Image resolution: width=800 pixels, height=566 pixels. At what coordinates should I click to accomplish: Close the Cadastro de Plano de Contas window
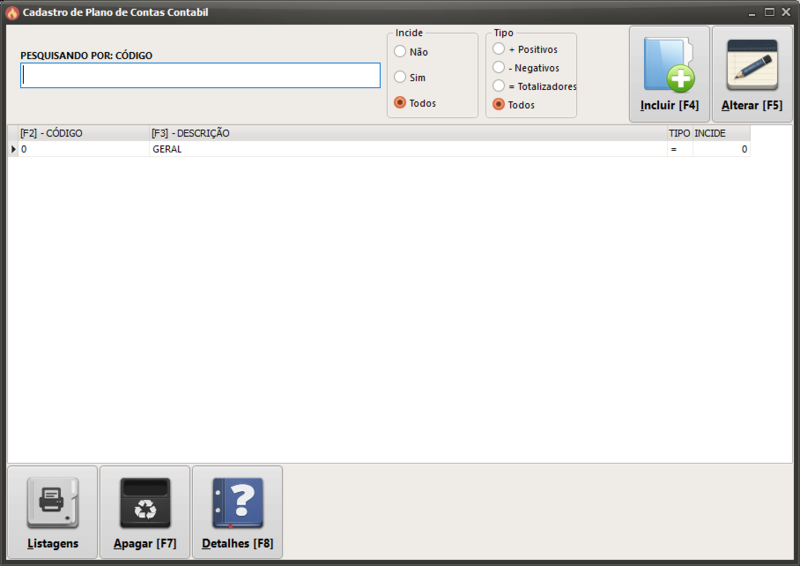[786, 12]
